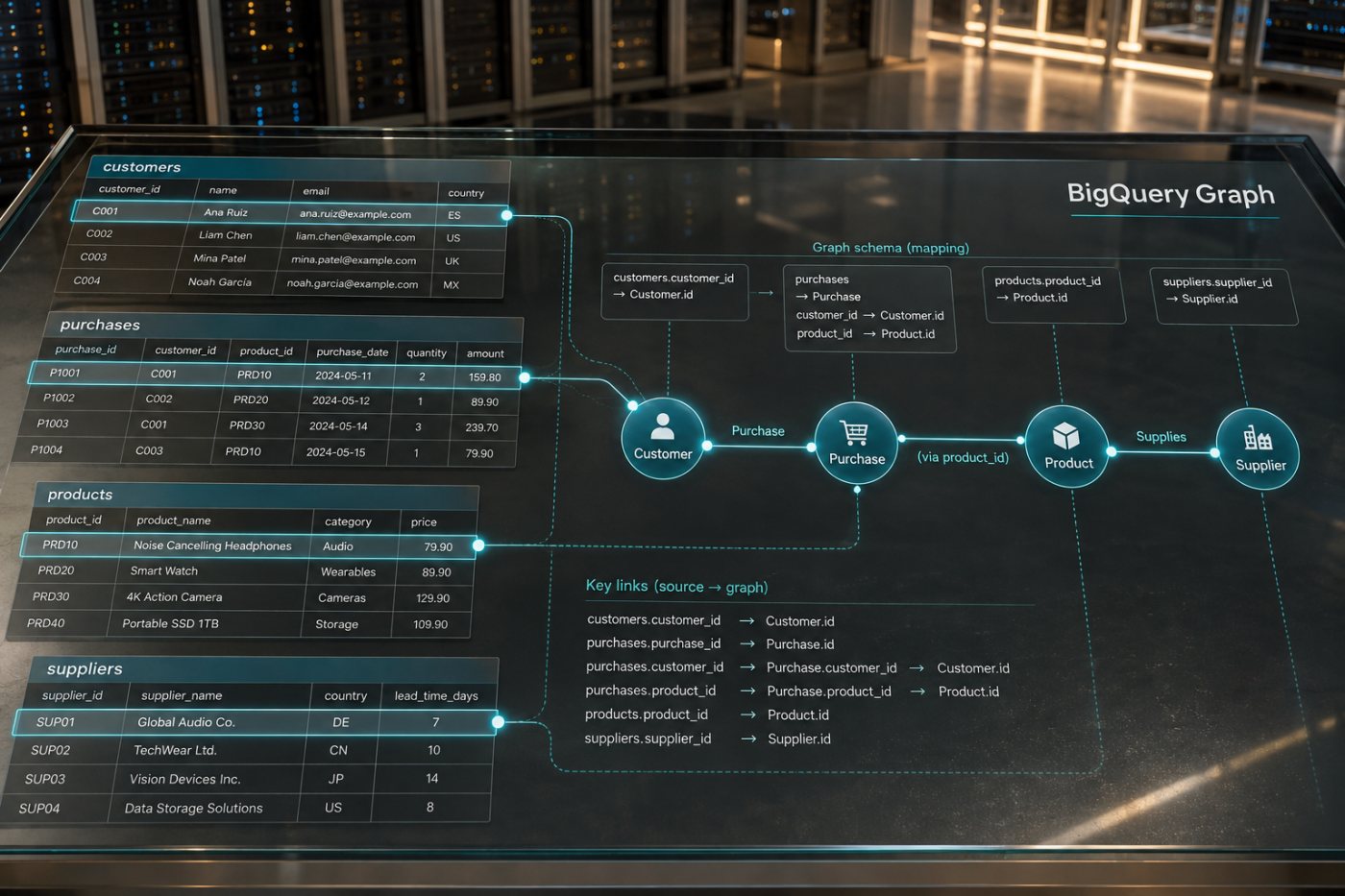Click supplier ID SUP02

(x=50, y=750)
